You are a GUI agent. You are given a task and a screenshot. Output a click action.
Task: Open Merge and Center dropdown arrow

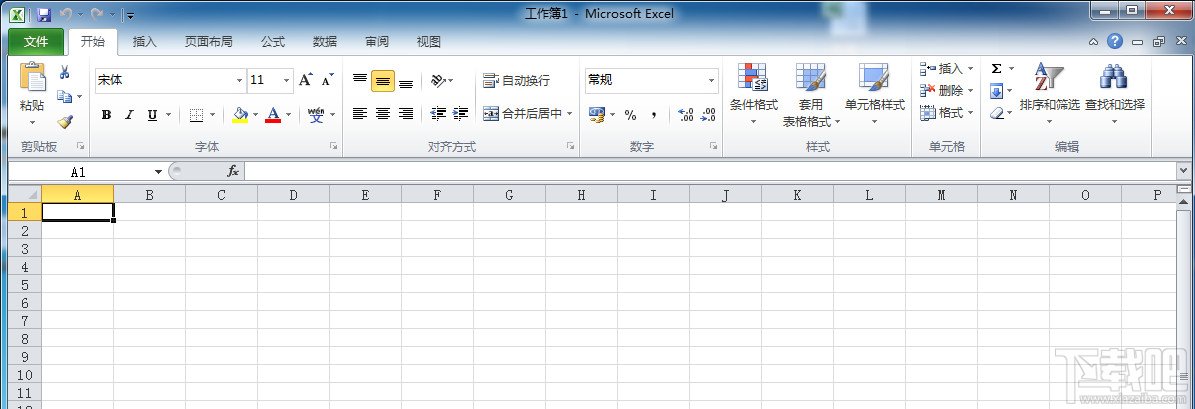[x=569, y=113]
